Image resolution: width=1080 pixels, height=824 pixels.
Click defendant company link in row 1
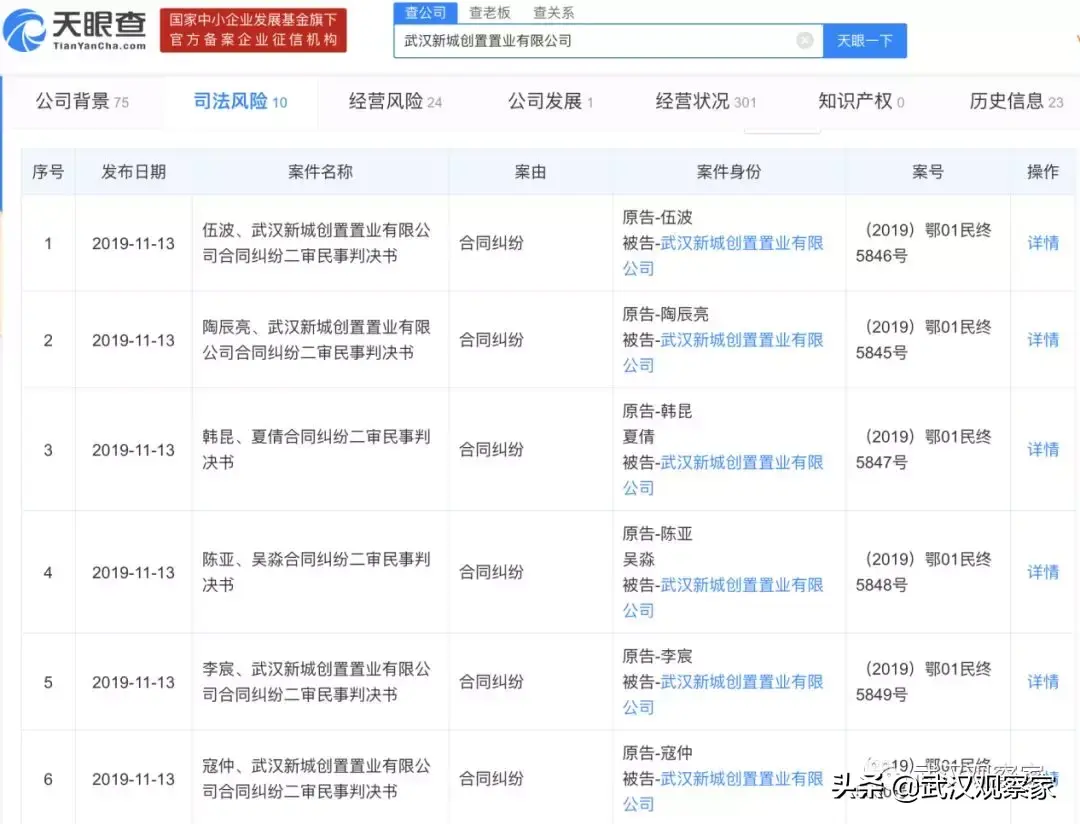coord(723,256)
